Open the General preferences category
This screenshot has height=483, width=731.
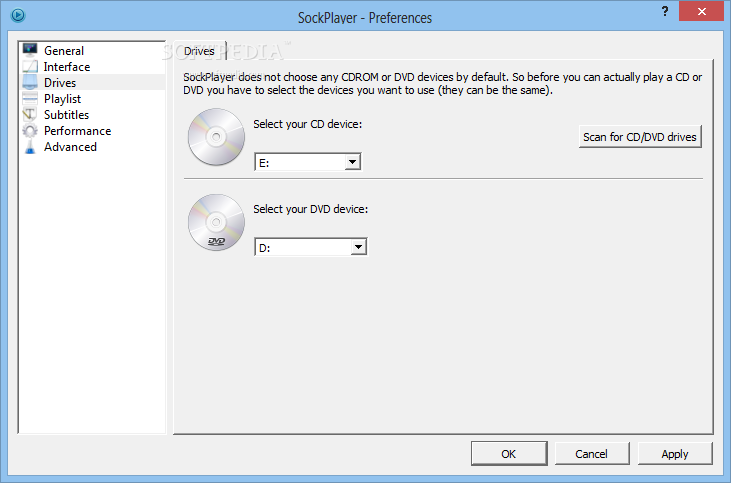pyautogui.click(x=64, y=51)
